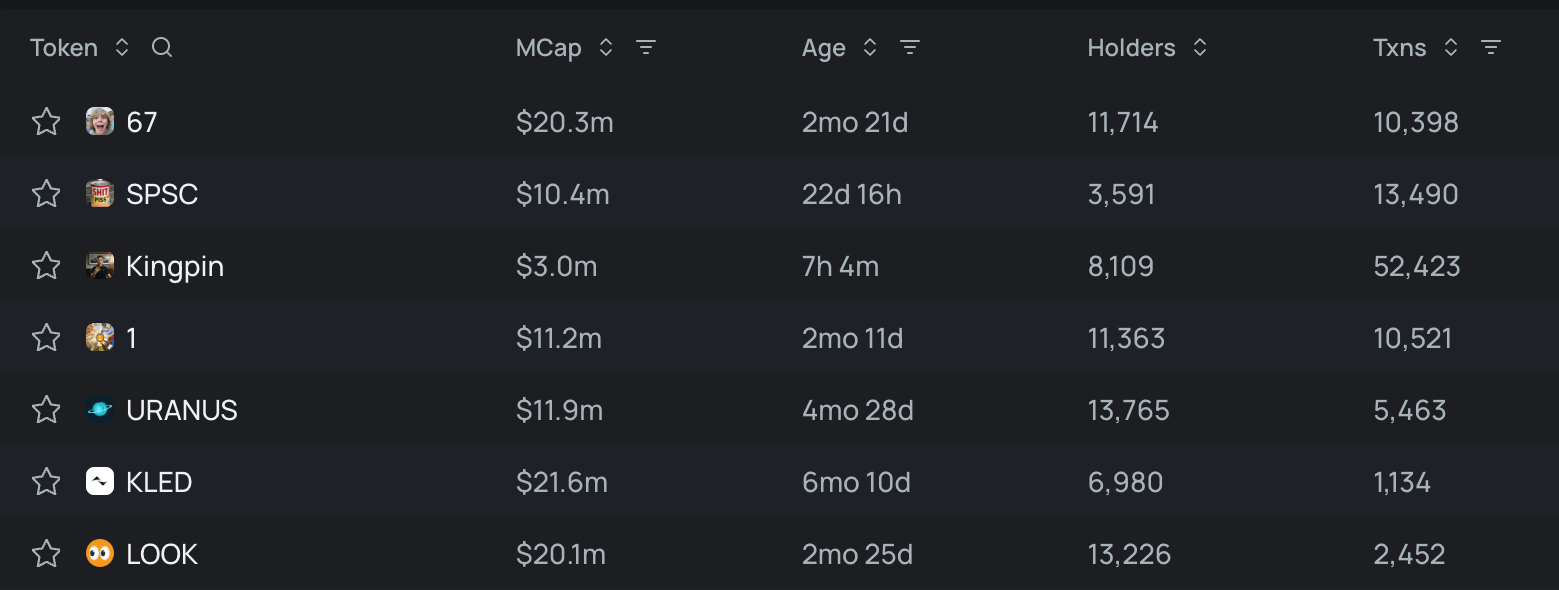Star the 67 token as favorite
Image resolution: width=1559 pixels, height=590 pixels.
(x=46, y=122)
